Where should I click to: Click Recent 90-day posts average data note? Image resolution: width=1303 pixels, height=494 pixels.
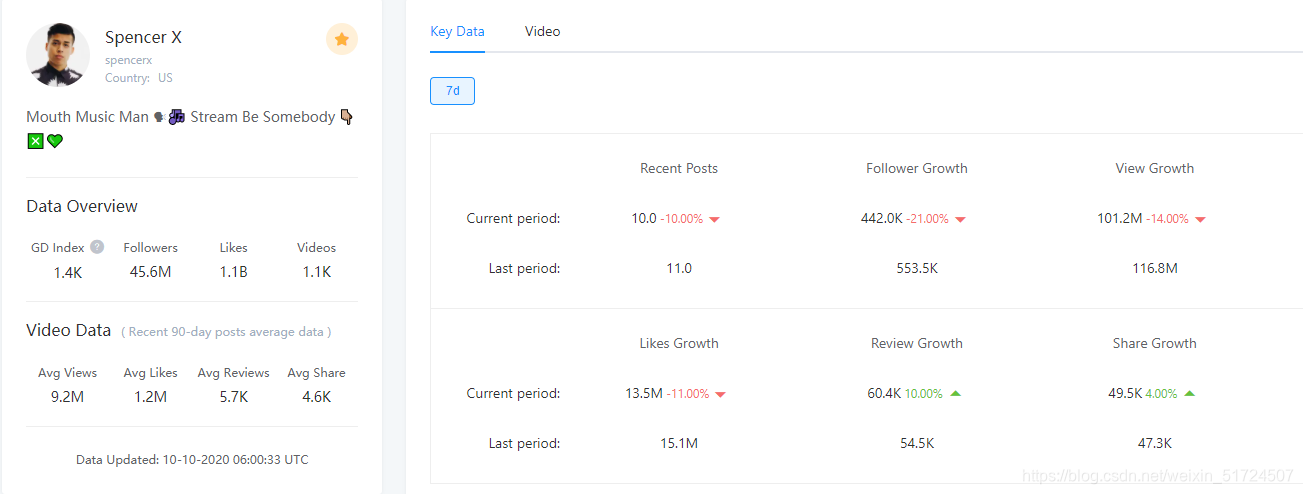(226, 332)
